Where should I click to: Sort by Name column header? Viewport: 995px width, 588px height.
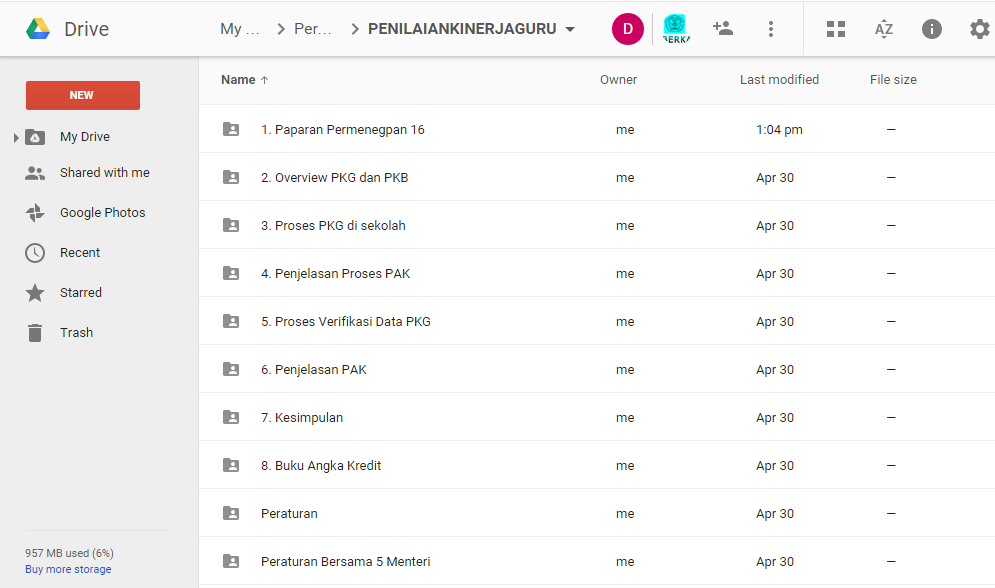(238, 80)
